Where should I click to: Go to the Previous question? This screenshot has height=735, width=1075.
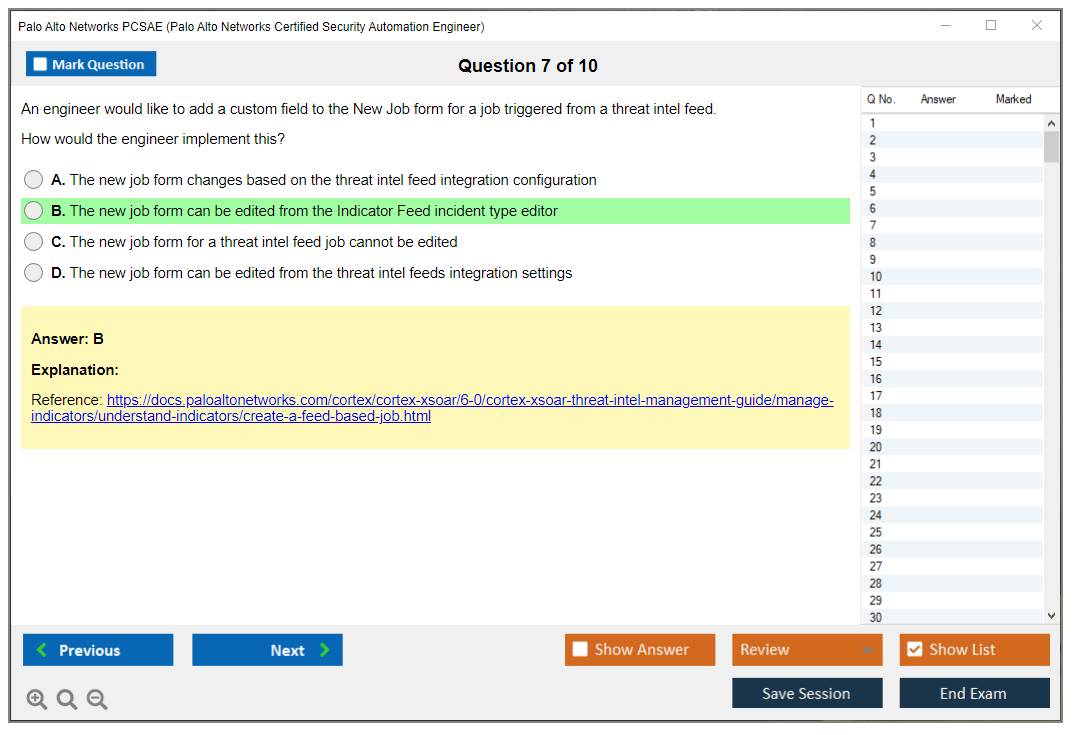98,650
